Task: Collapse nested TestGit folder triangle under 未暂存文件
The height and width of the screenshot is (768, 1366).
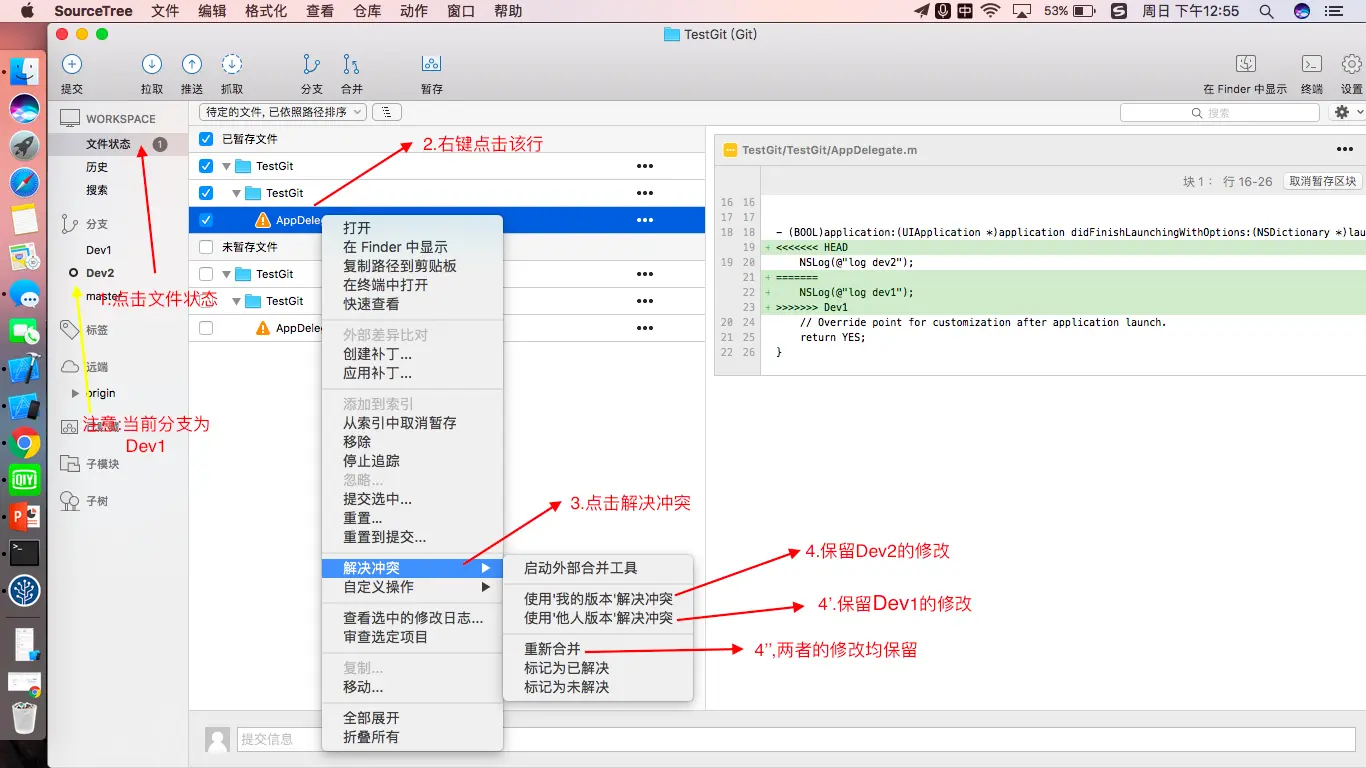Action: pyautogui.click(x=237, y=301)
